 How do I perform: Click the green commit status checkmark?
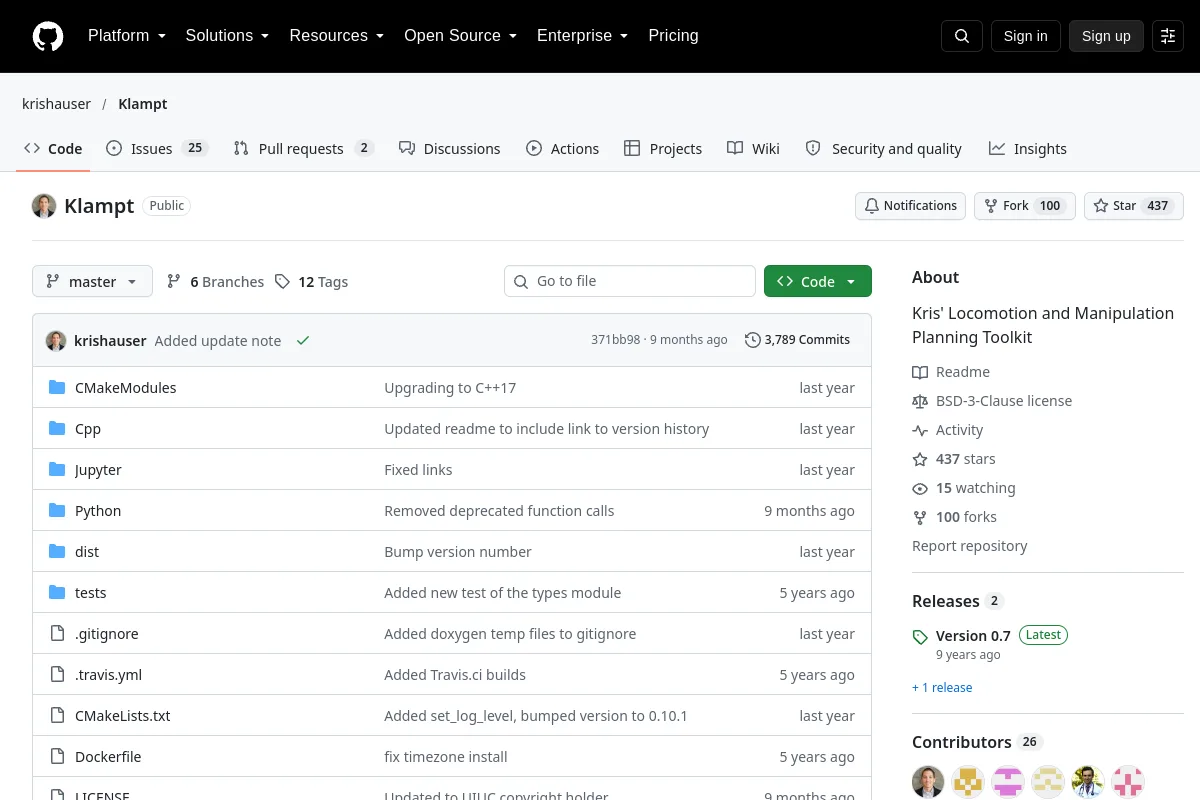[x=303, y=340]
